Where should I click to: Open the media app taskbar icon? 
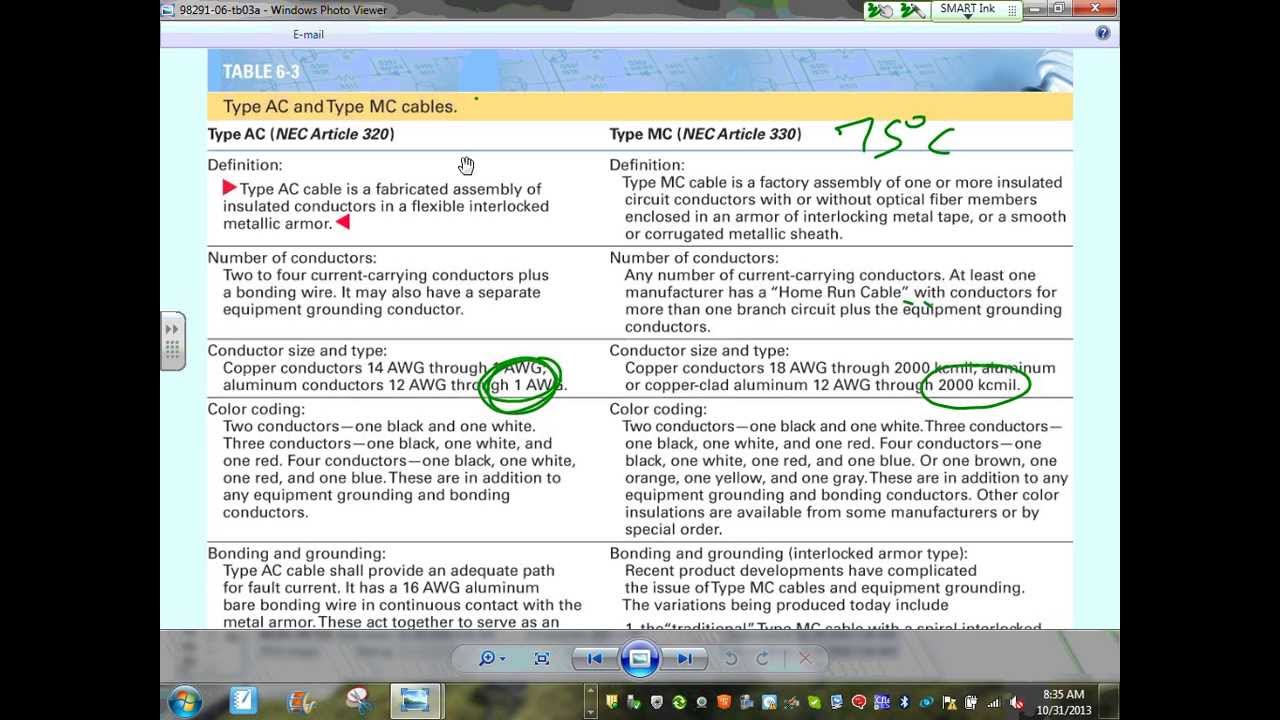coord(301,701)
